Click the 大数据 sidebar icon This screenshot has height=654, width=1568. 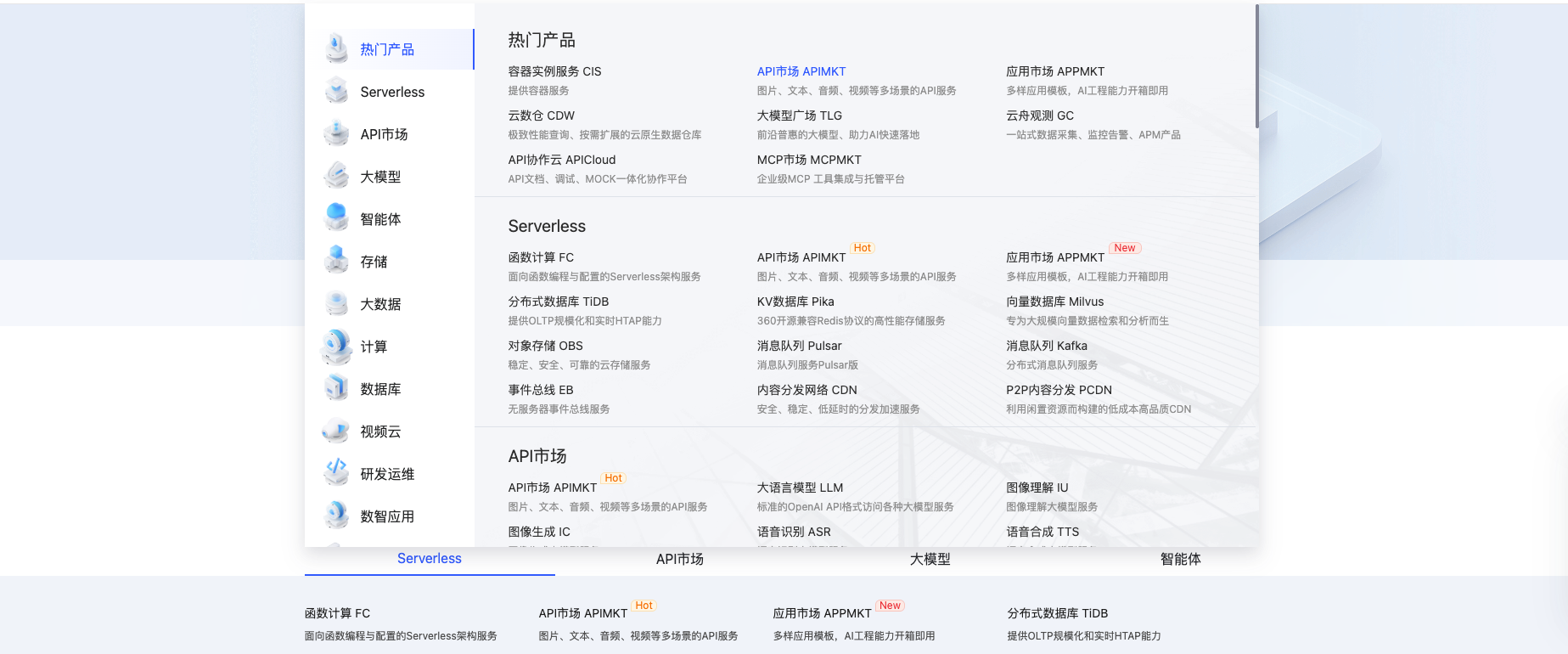337,304
